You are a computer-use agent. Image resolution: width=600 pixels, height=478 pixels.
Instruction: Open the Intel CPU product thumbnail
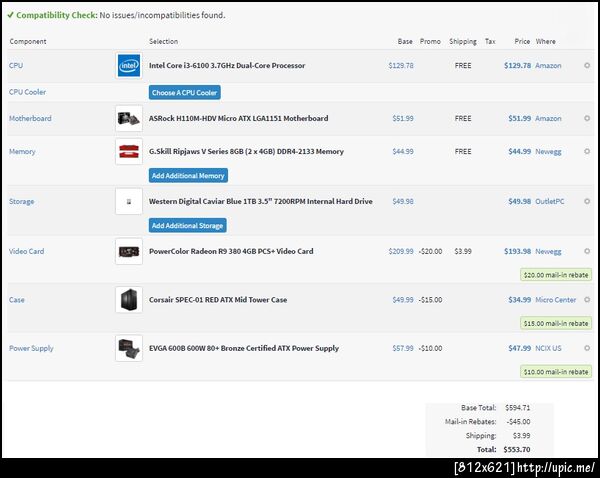pos(129,65)
